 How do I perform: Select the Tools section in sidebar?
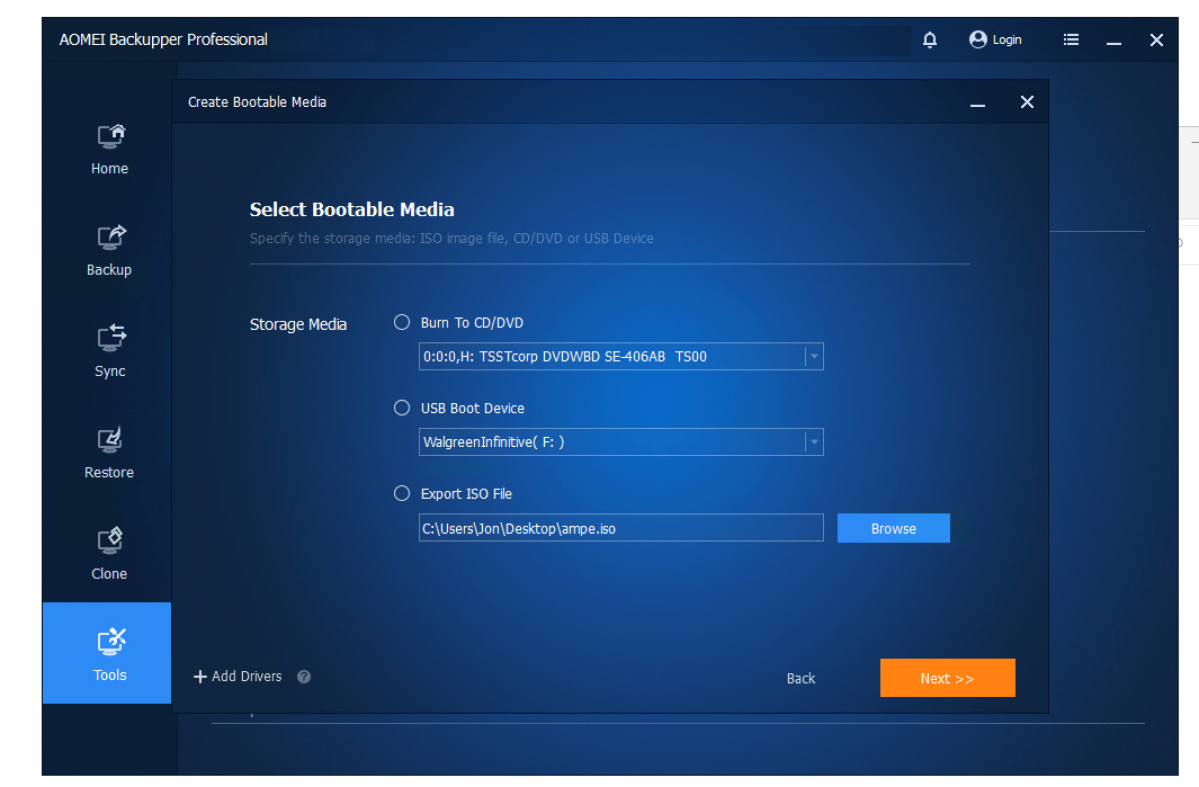tap(107, 652)
